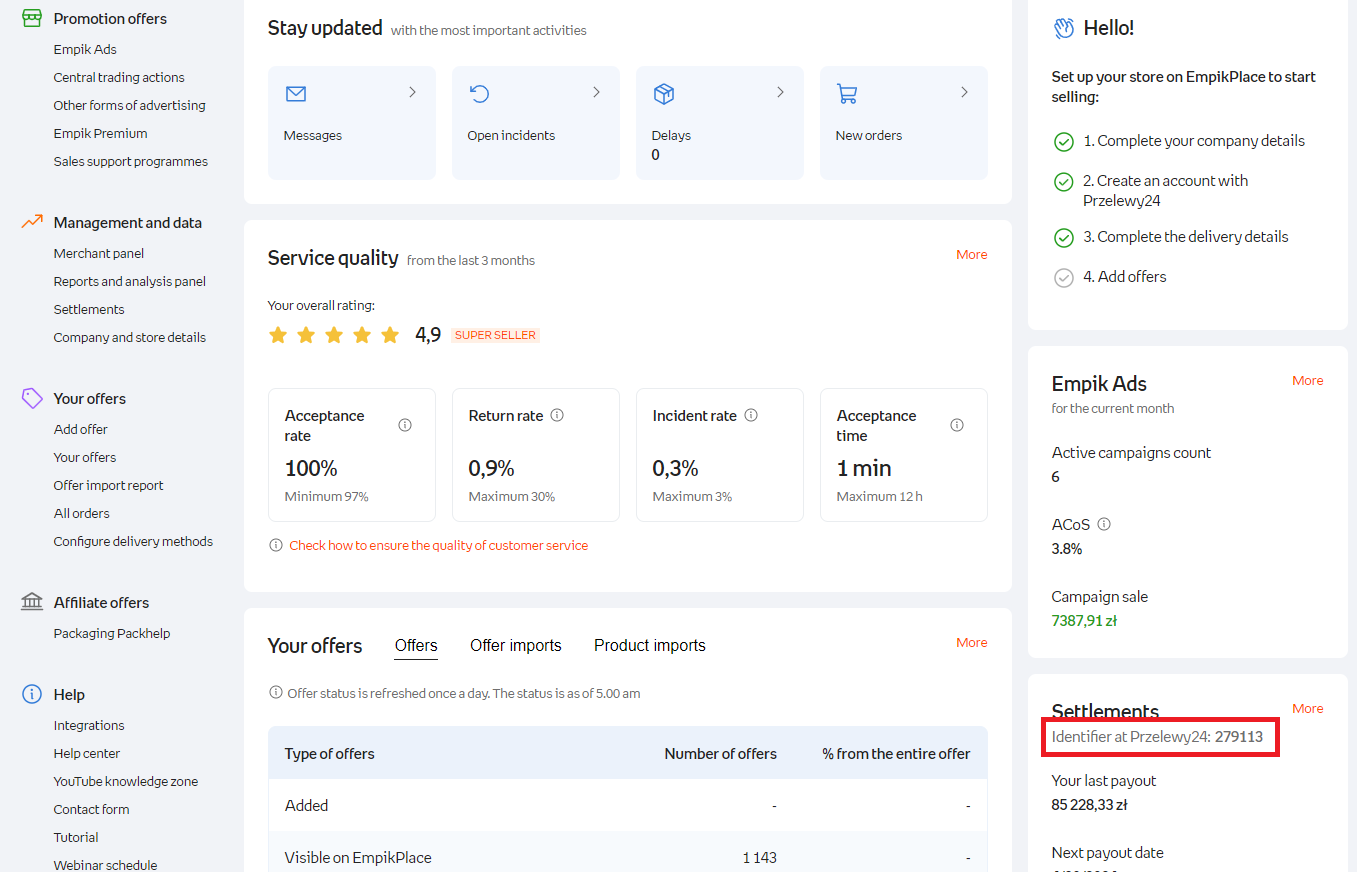Click the Acceptance time info icon
1357x872 pixels.
tap(957, 425)
